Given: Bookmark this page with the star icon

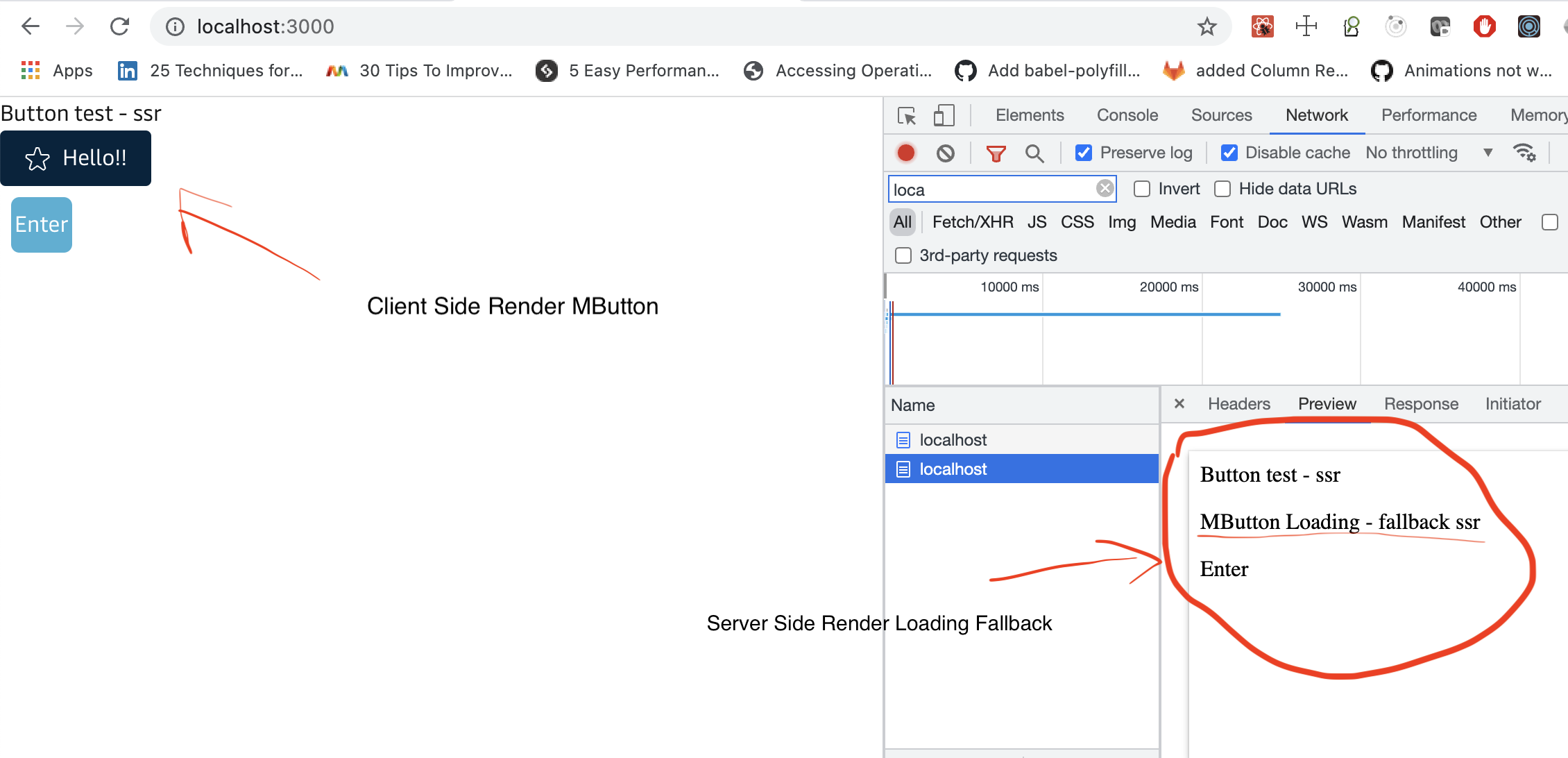Looking at the screenshot, I should [1207, 27].
